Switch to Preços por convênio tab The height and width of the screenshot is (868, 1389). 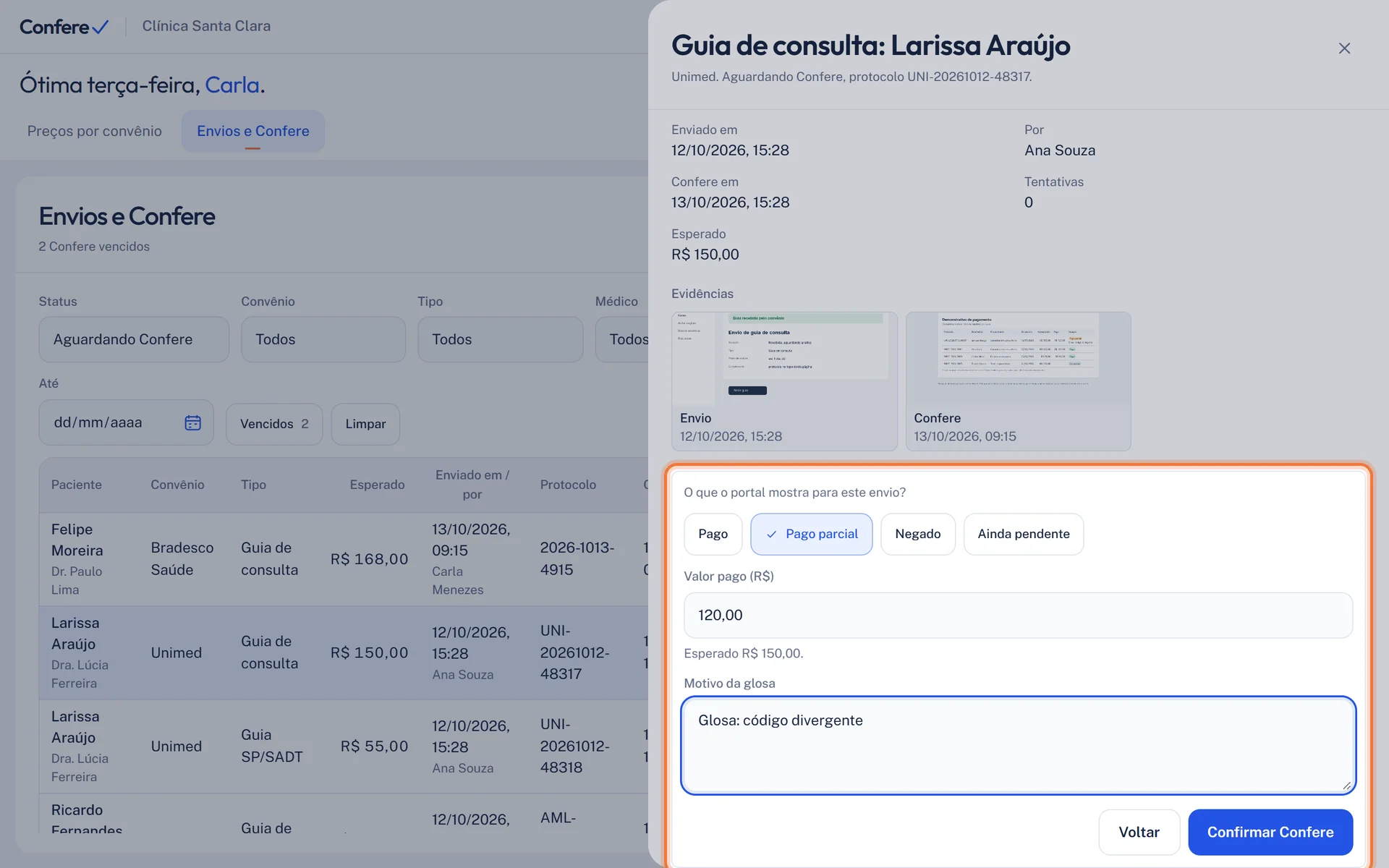[95, 131]
